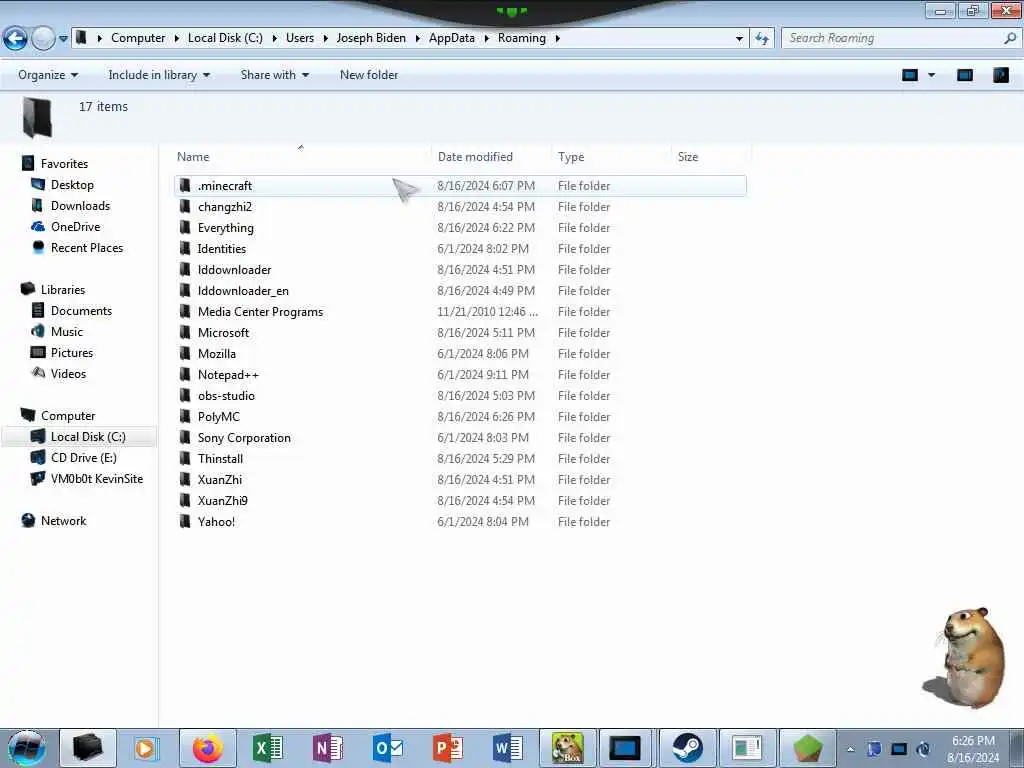Expand arrow after Users in breadcrumb
Image resolution: width=1024 pixels, height=768 pixels.
(325, 39)
